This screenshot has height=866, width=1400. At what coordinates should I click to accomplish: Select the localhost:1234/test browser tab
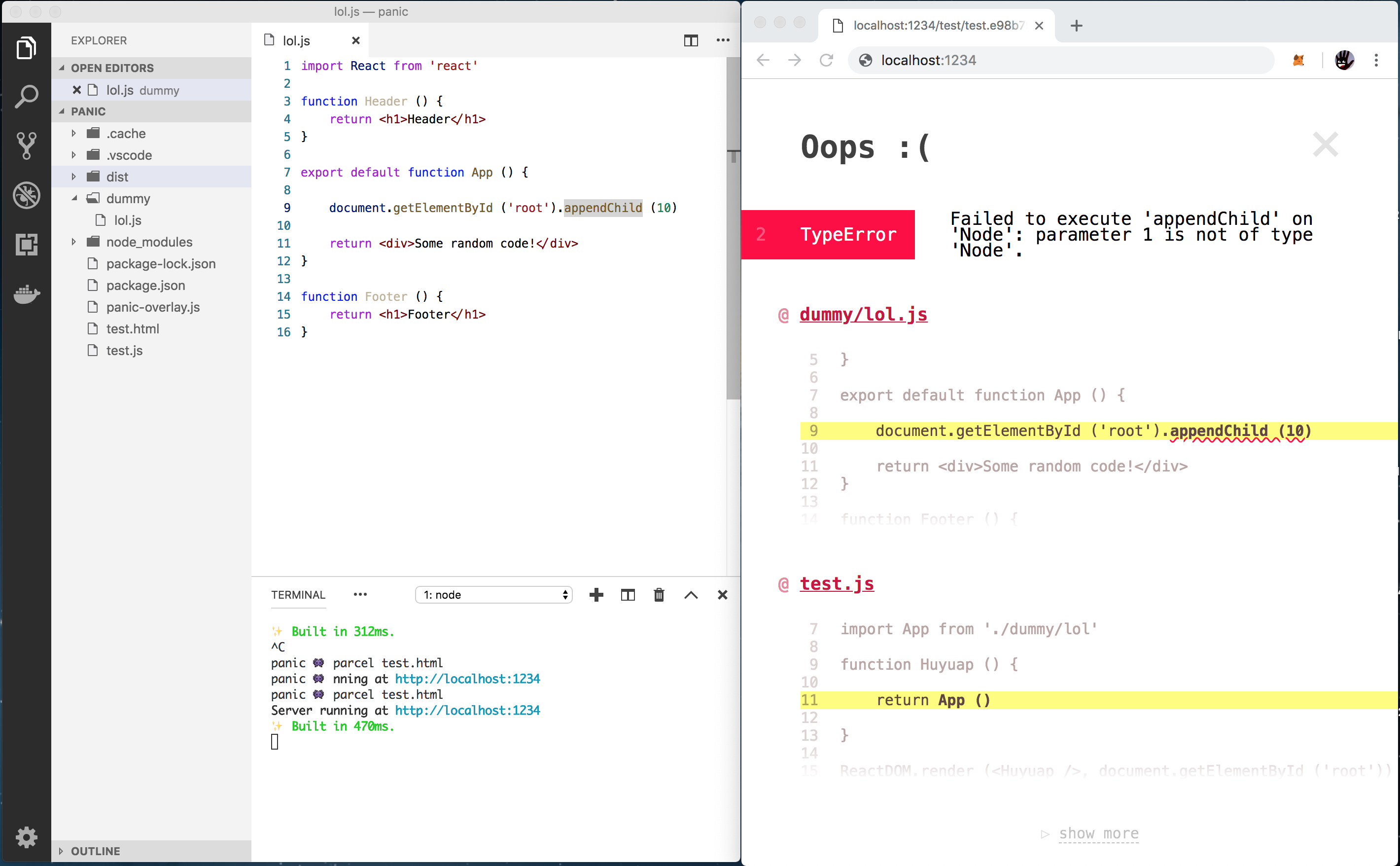(x=937, y=26)
